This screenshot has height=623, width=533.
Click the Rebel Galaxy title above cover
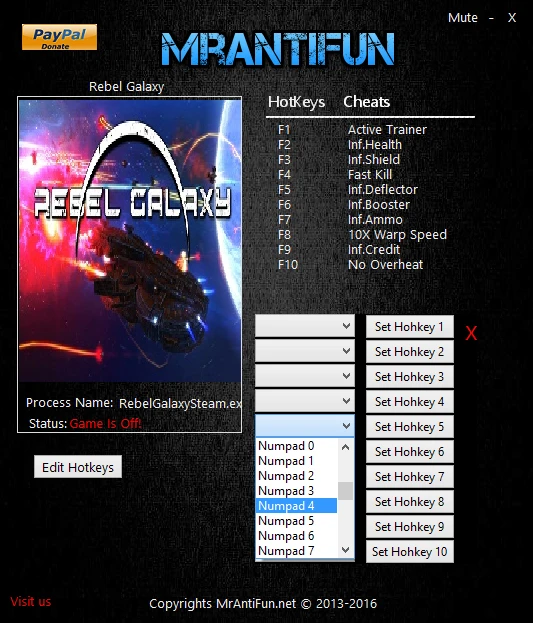[x=126, y=87]
